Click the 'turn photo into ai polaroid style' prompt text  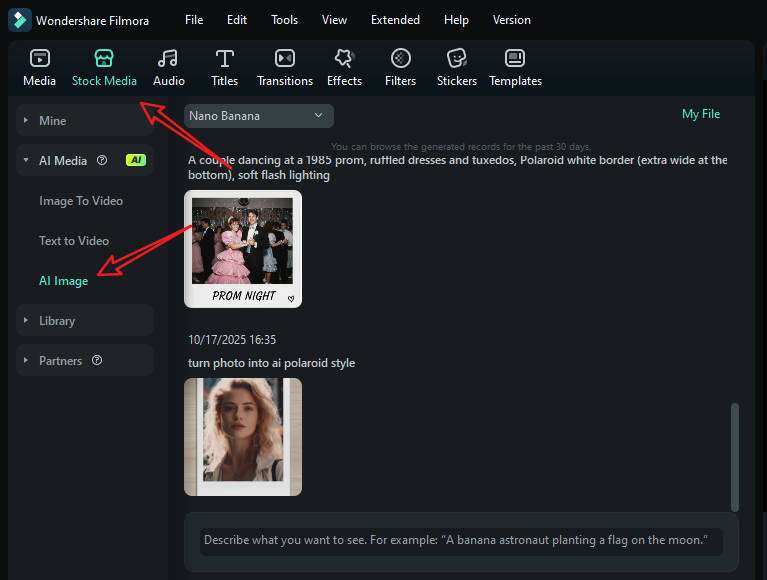271,363
